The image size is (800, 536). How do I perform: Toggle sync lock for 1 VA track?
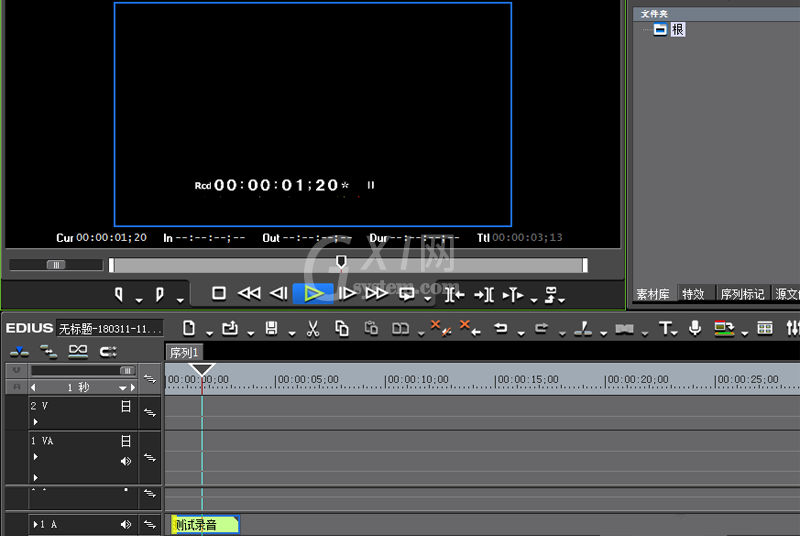149,457
